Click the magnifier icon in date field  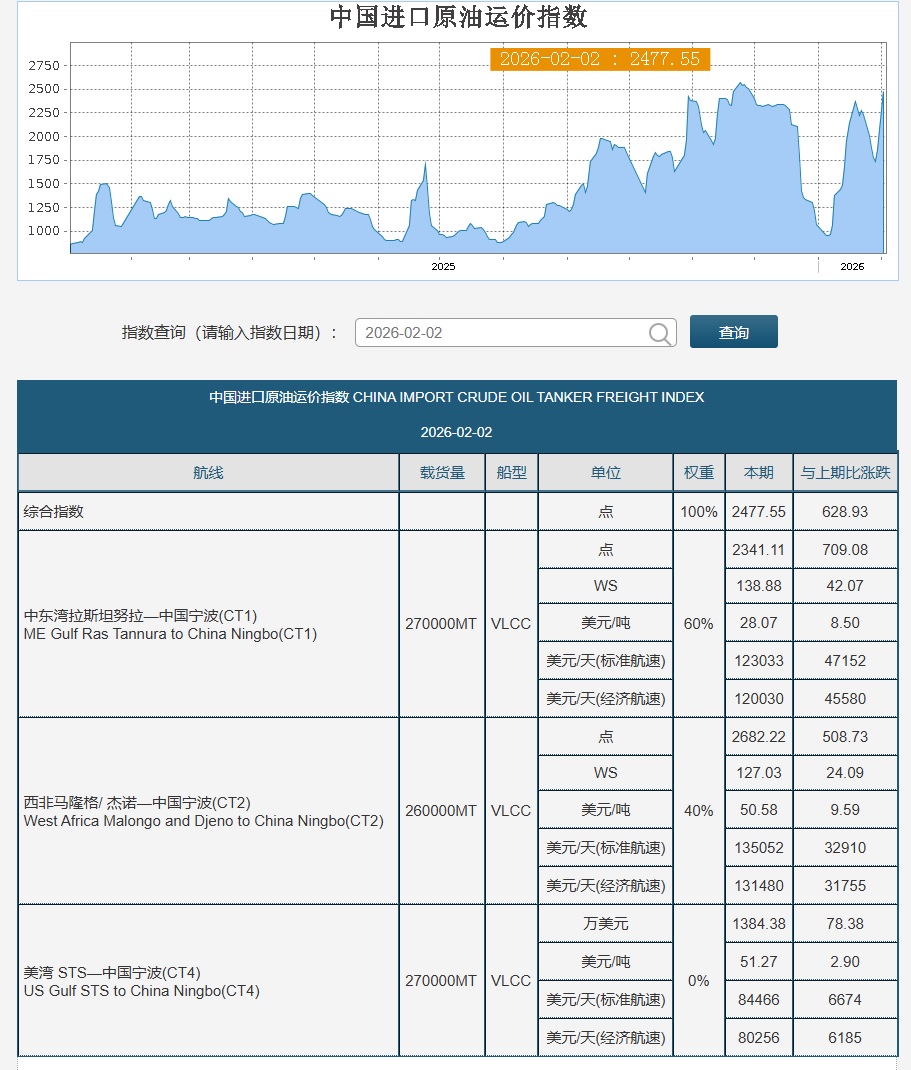click(x=659, y=334)
